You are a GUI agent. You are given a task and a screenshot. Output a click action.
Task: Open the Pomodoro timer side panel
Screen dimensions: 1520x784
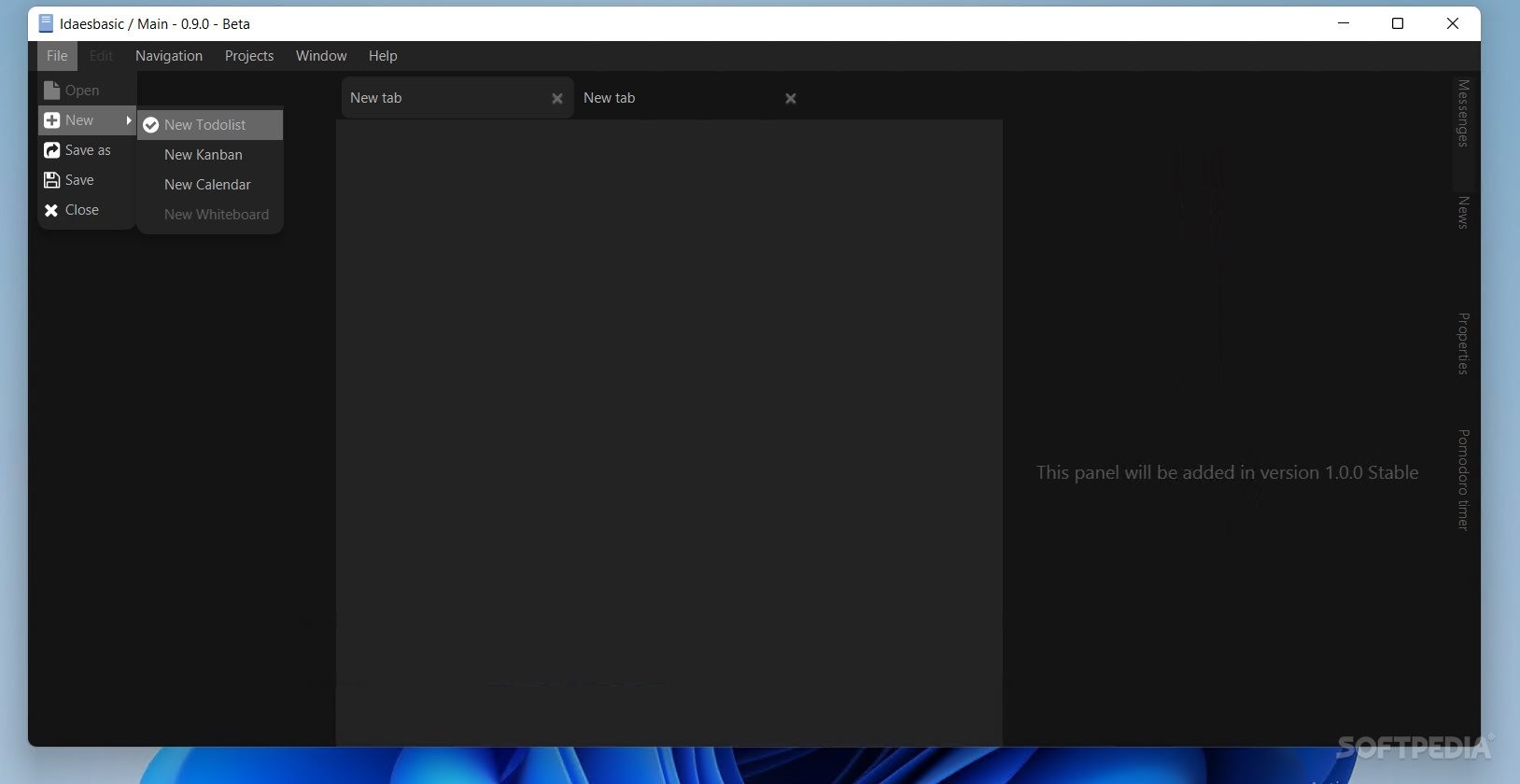[1464, 480]
